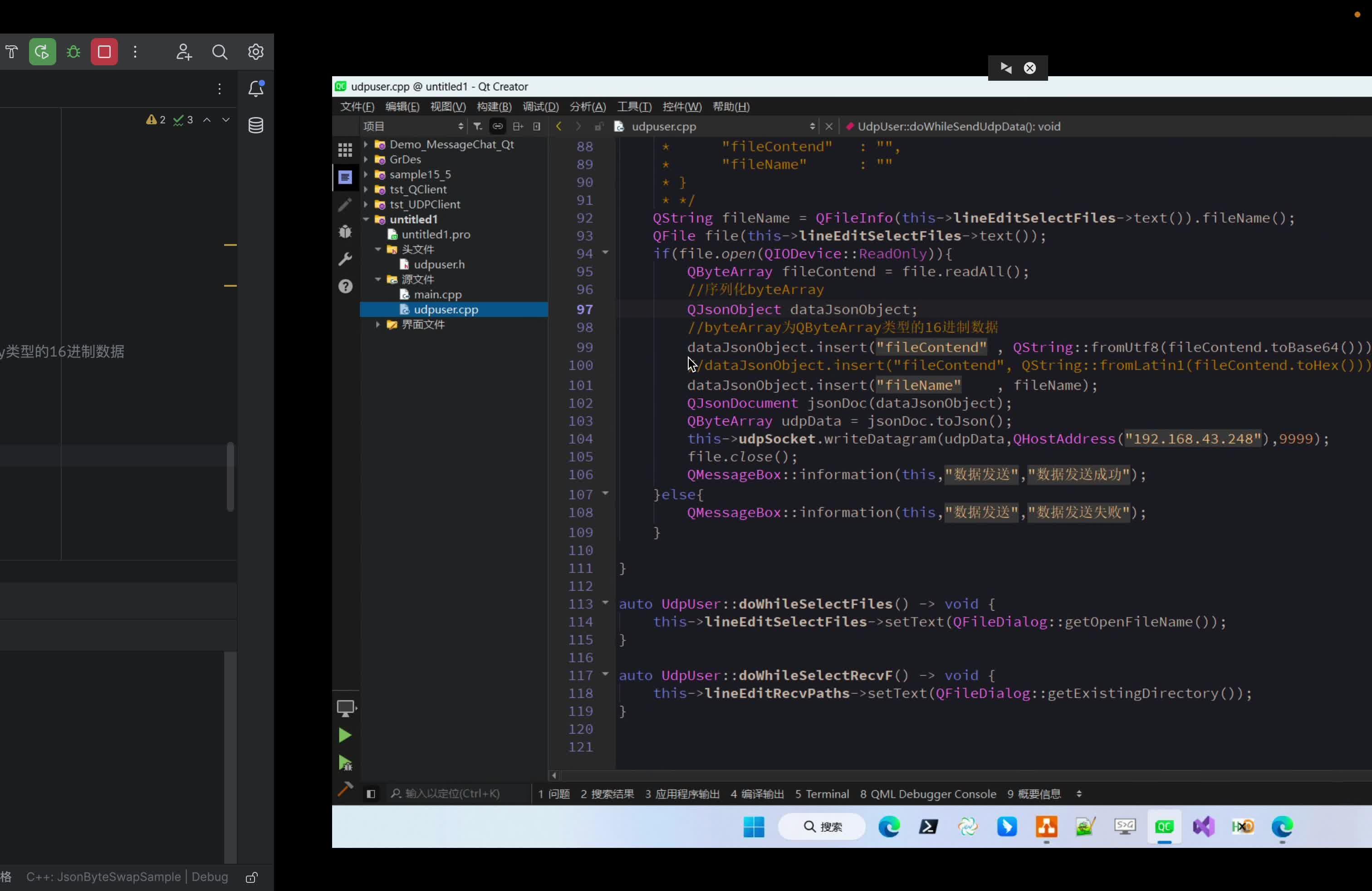Open kit selector monitor icon
The height and width of the screenshot is (891, 1372).
click(x=347, y=708)
